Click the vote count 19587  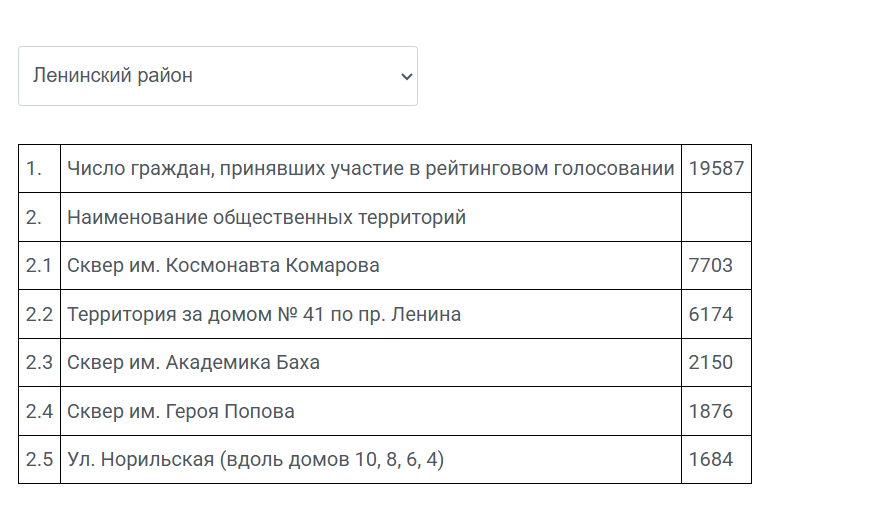pos(716,168)
